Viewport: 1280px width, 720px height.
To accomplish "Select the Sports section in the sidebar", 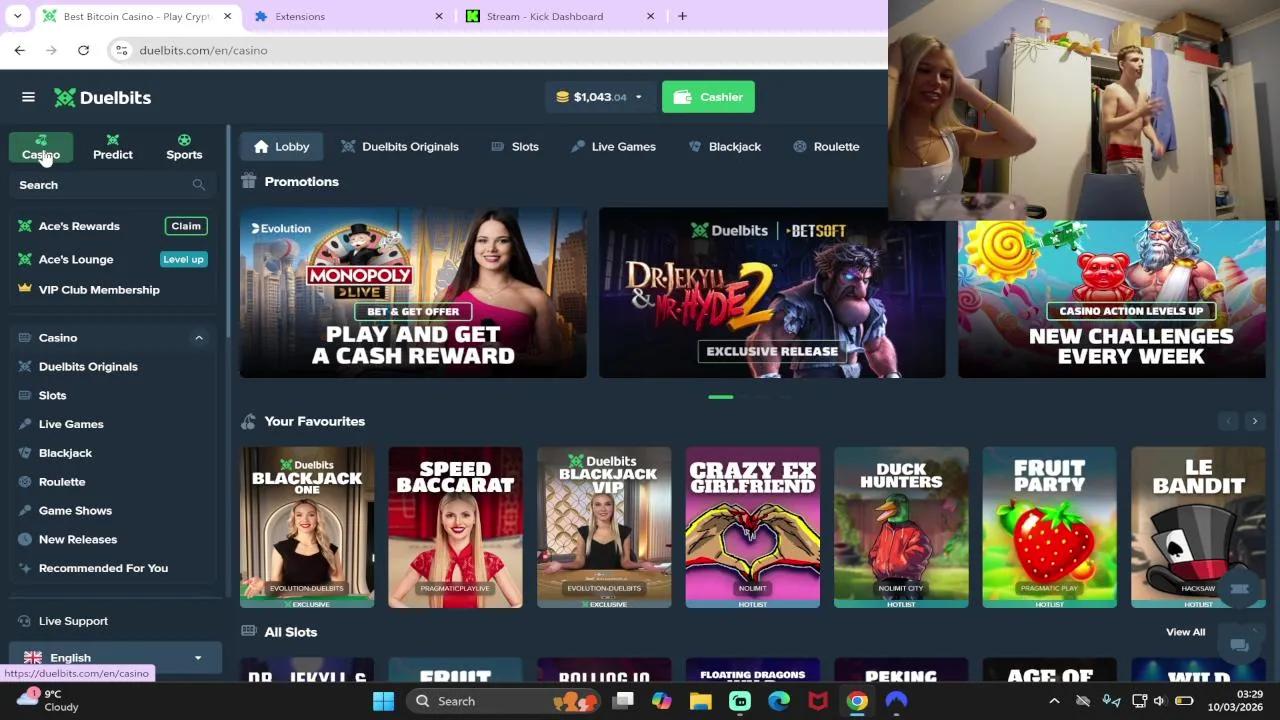I will pyautogui.click(x=184, y=147).
